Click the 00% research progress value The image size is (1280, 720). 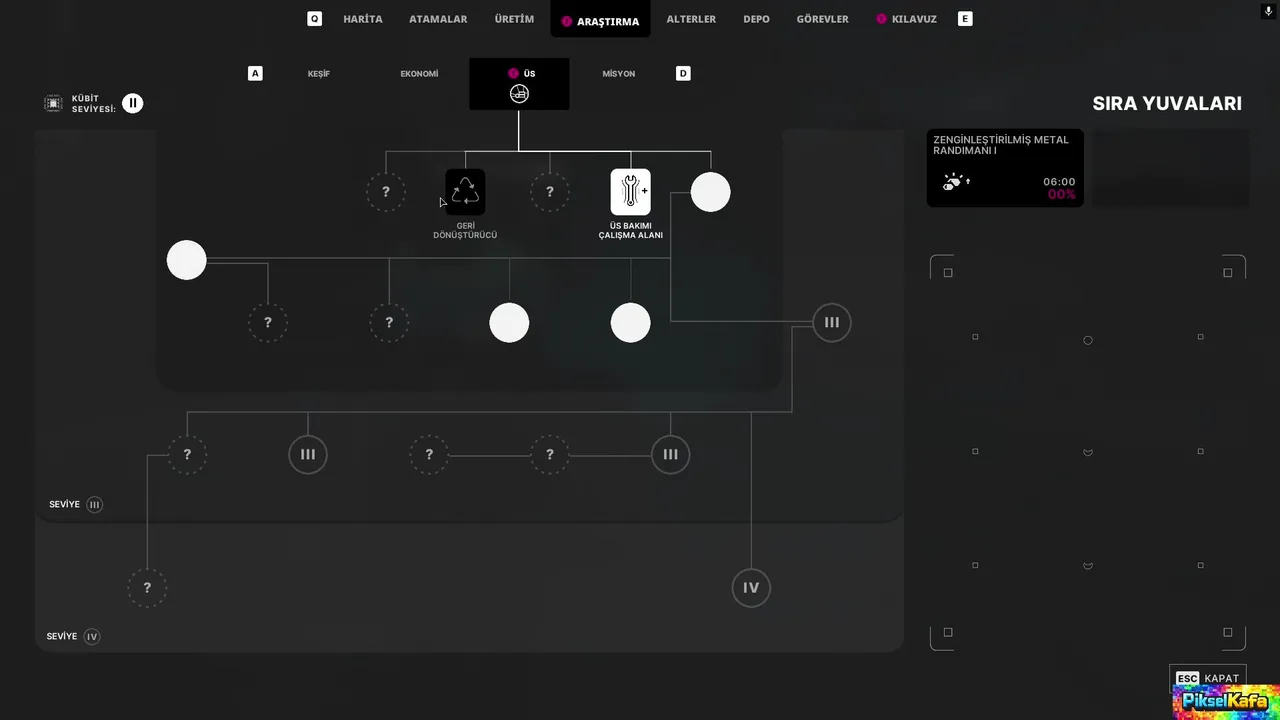[x=1062, y=195]
